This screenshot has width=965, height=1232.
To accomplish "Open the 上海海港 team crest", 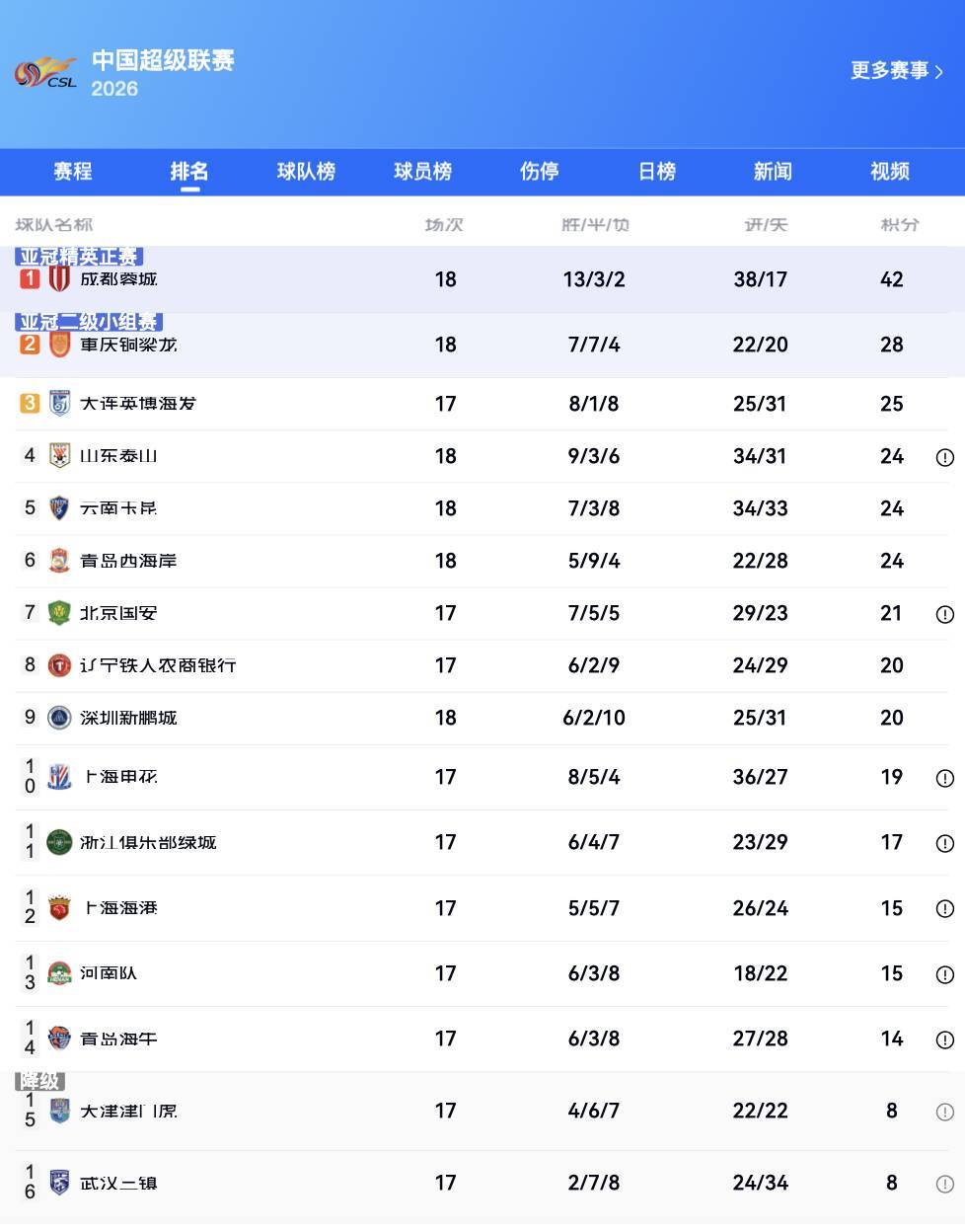I will 59,908.
